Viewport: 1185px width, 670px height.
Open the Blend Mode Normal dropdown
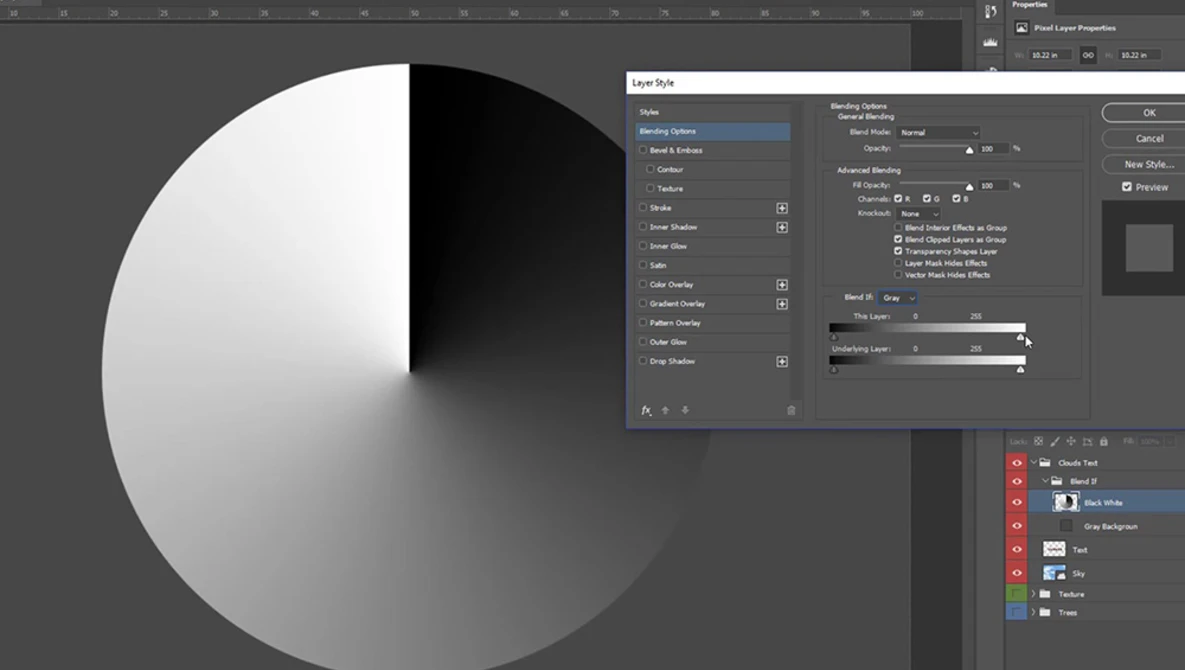[938, 133]
